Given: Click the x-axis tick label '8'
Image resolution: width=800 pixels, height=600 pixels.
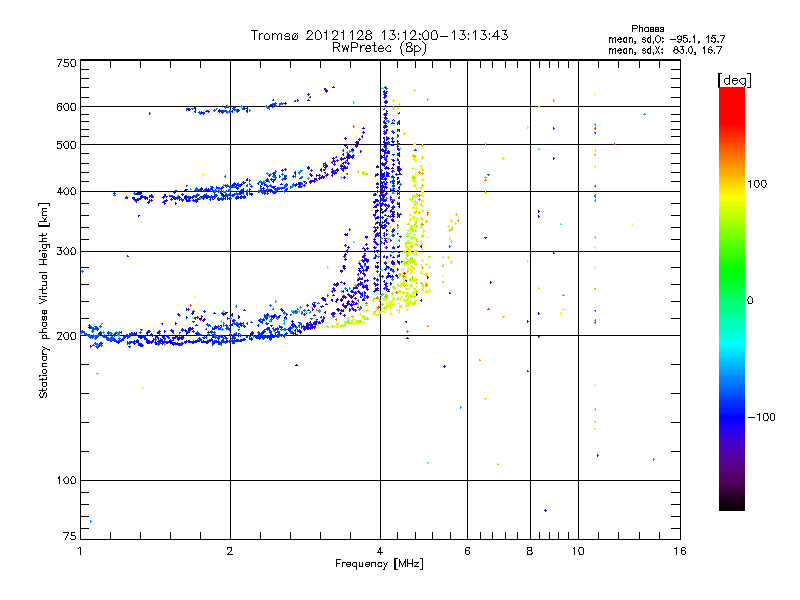Looking at the screenshot, I should pyautogui.click(x=530, y=551).
